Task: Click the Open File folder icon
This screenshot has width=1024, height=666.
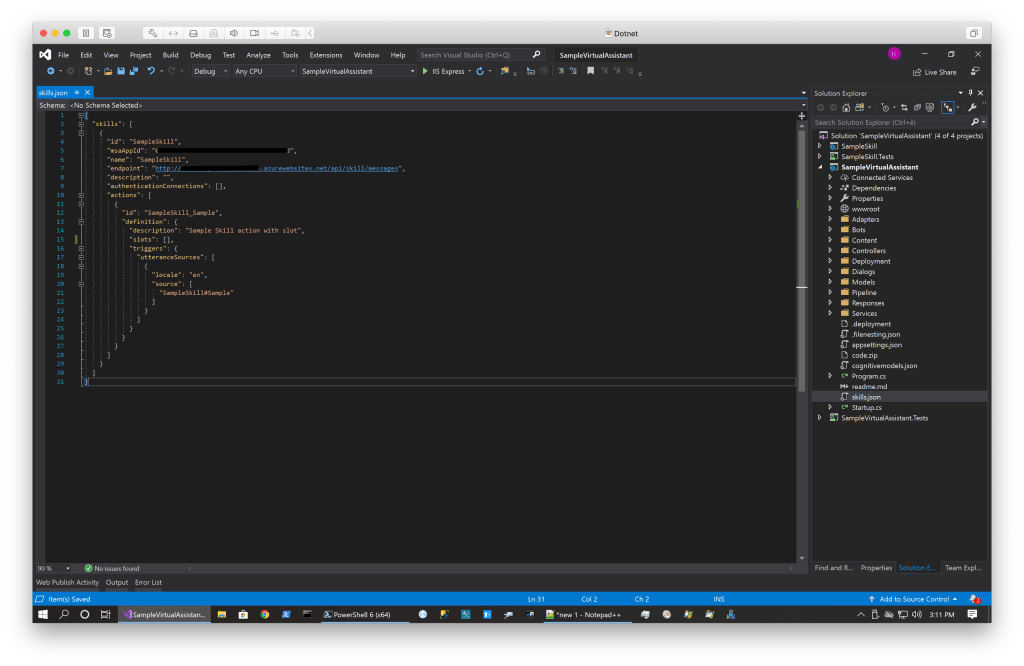Action: tap(108, 72)
